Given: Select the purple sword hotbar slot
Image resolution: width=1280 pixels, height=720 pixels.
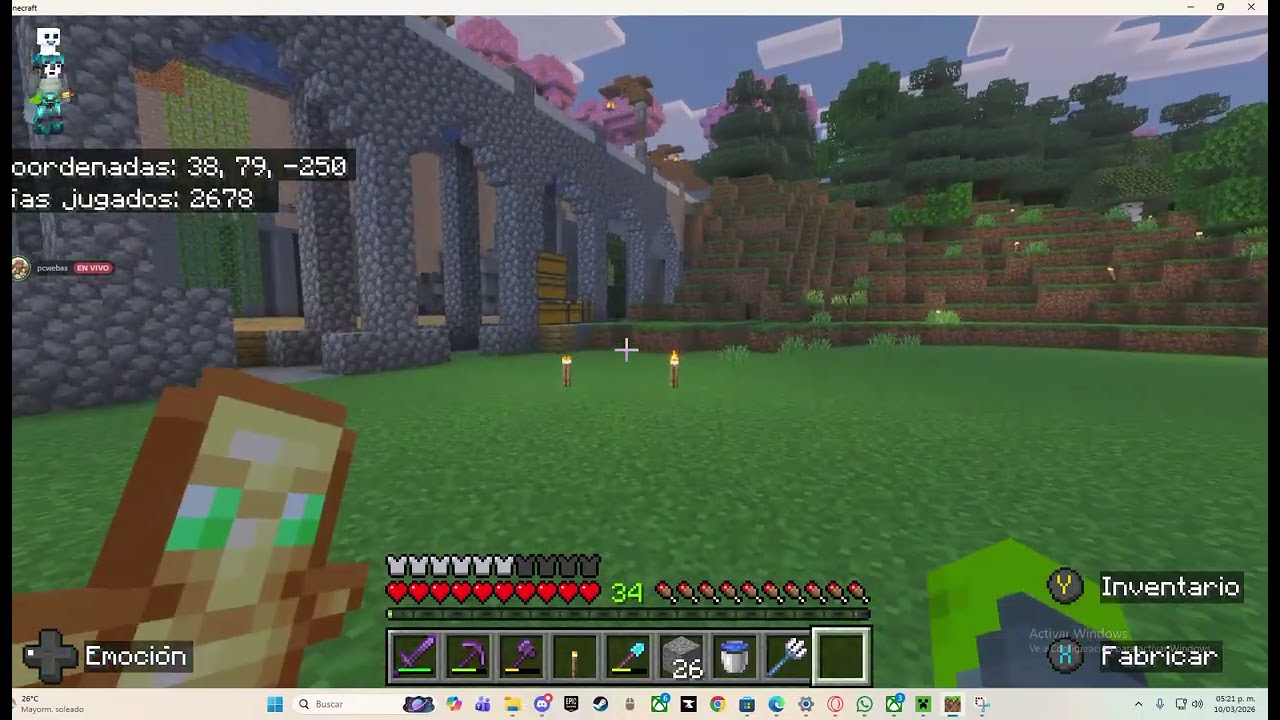Looking at the screenshot, I should click(416, 656).
